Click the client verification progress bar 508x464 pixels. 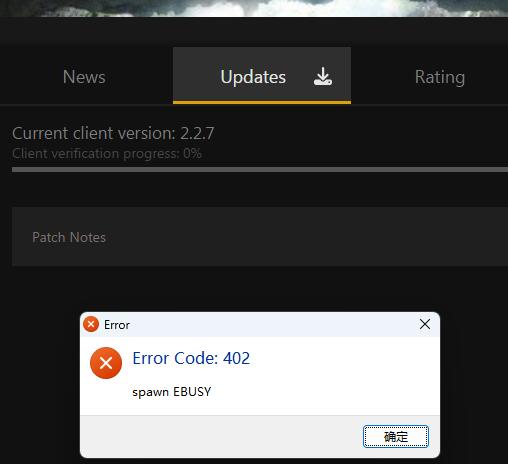tap(260, 170)
